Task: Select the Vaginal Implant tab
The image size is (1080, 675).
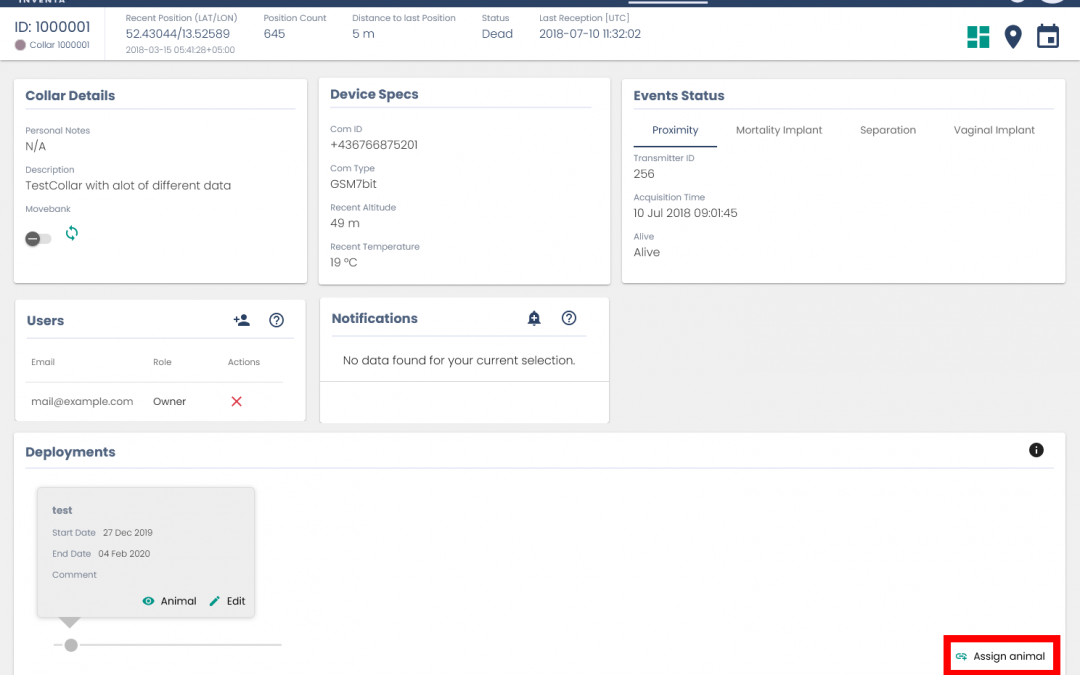Action: pos(994,130)
